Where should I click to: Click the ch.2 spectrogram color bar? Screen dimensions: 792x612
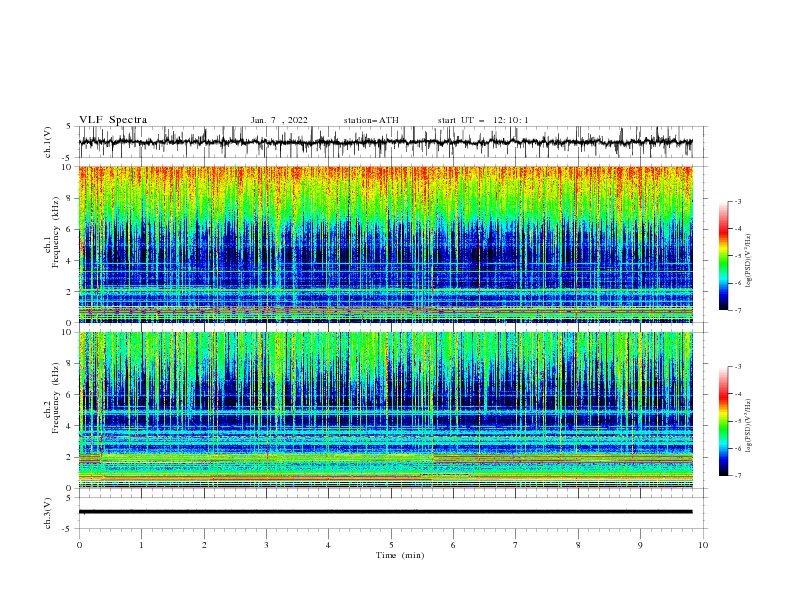pos(724,421)
